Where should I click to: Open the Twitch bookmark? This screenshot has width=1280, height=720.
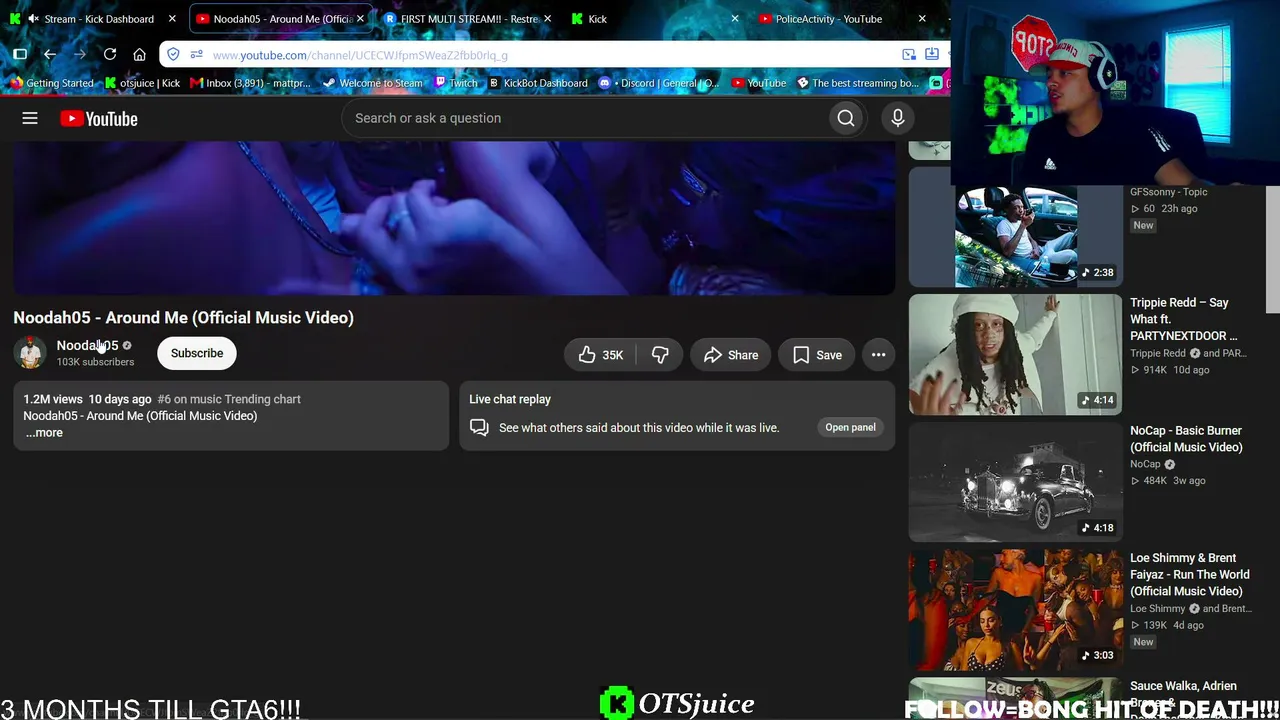pos(455,83)
